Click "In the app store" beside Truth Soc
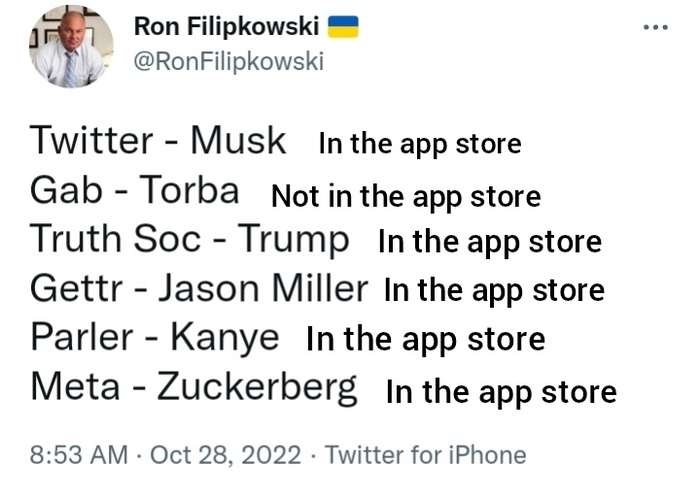The height and width of the screenshot is (497, 700). [x=490, y=242]
